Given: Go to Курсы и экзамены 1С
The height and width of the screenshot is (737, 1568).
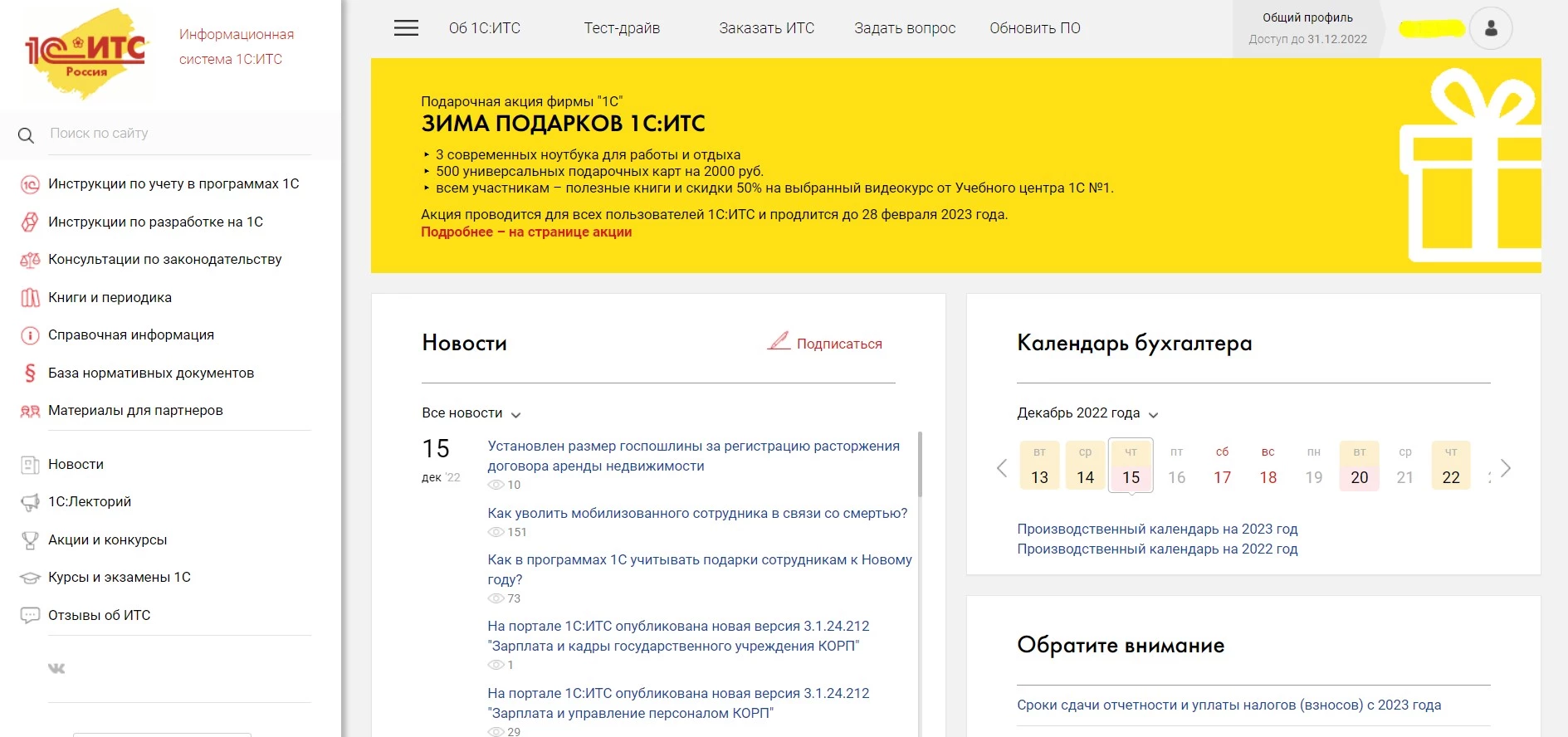Looking at the screenshot, I should [120, 578].
